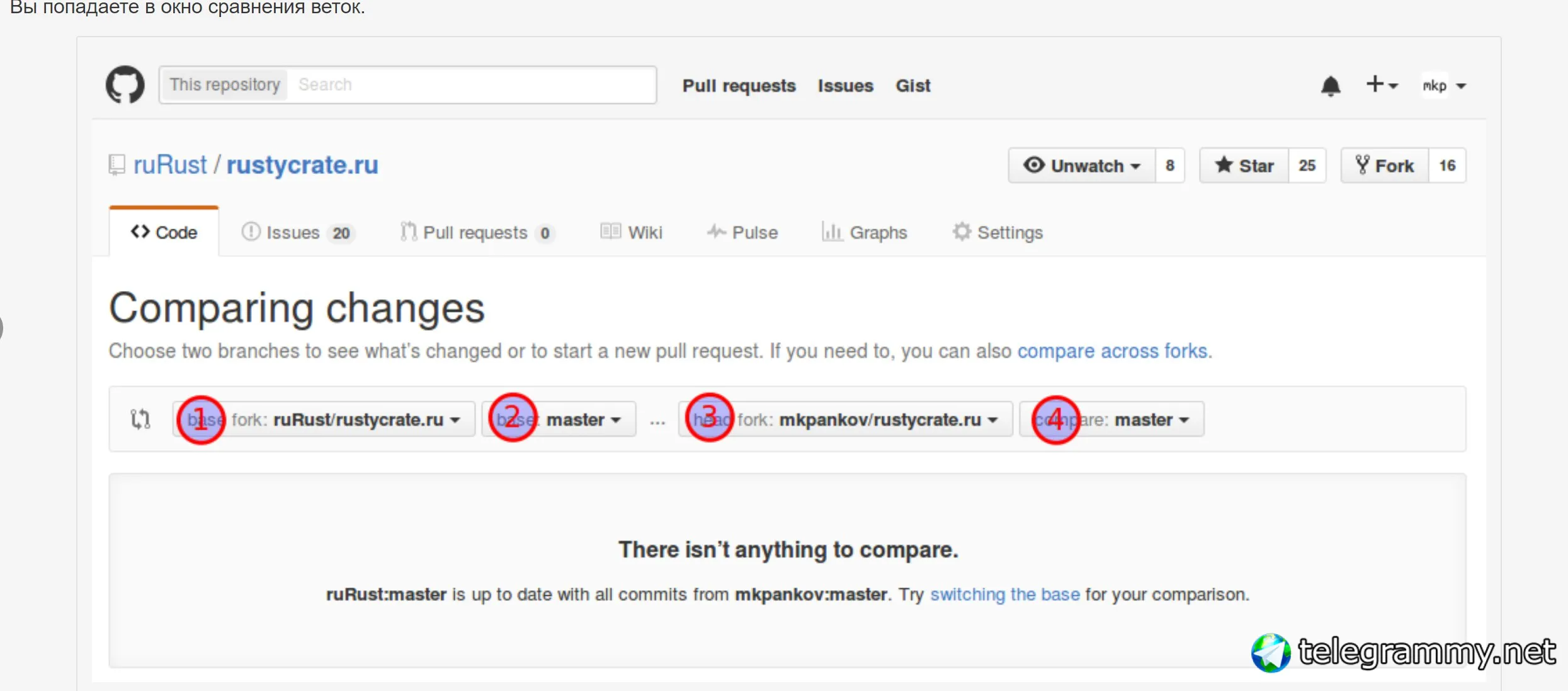The height and width of the screenshot is (691, 1568).
Task: Click the This repository search scope label
Action: tap(225, 84)
